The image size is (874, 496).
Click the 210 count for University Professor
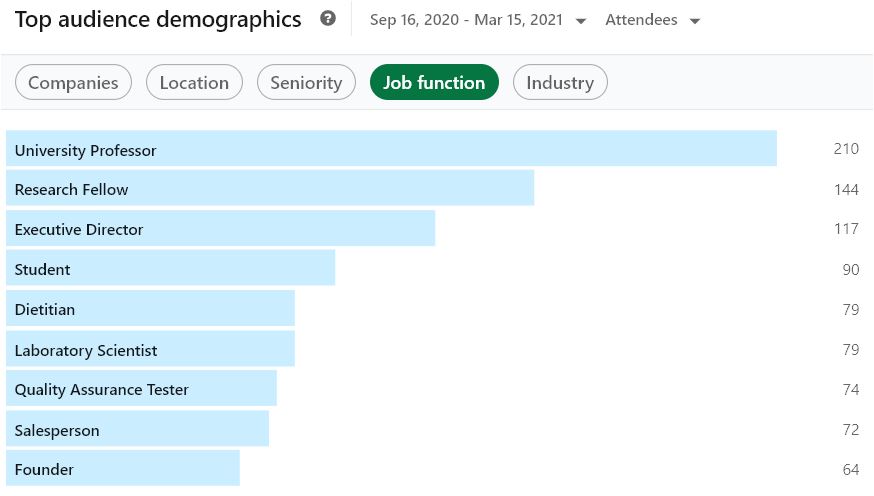846,149
